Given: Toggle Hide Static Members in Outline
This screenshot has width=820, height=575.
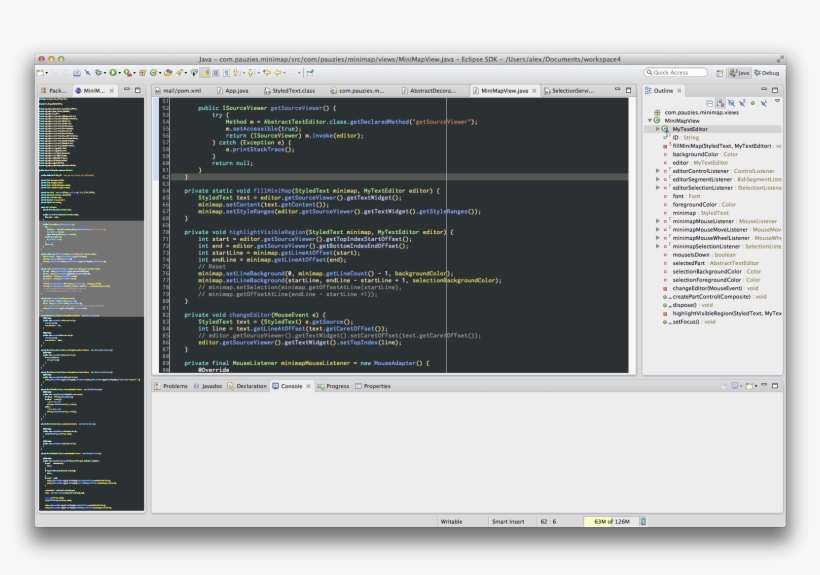Looking at the screenshot, I should (741, 103).
